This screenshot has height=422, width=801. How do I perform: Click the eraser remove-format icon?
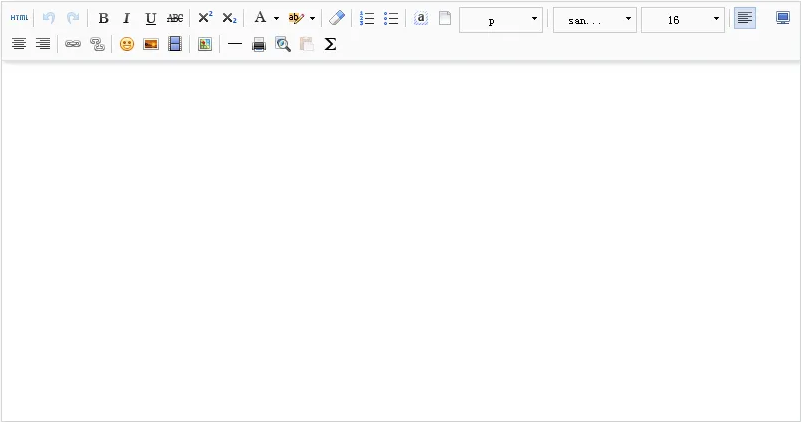point(337,18)
